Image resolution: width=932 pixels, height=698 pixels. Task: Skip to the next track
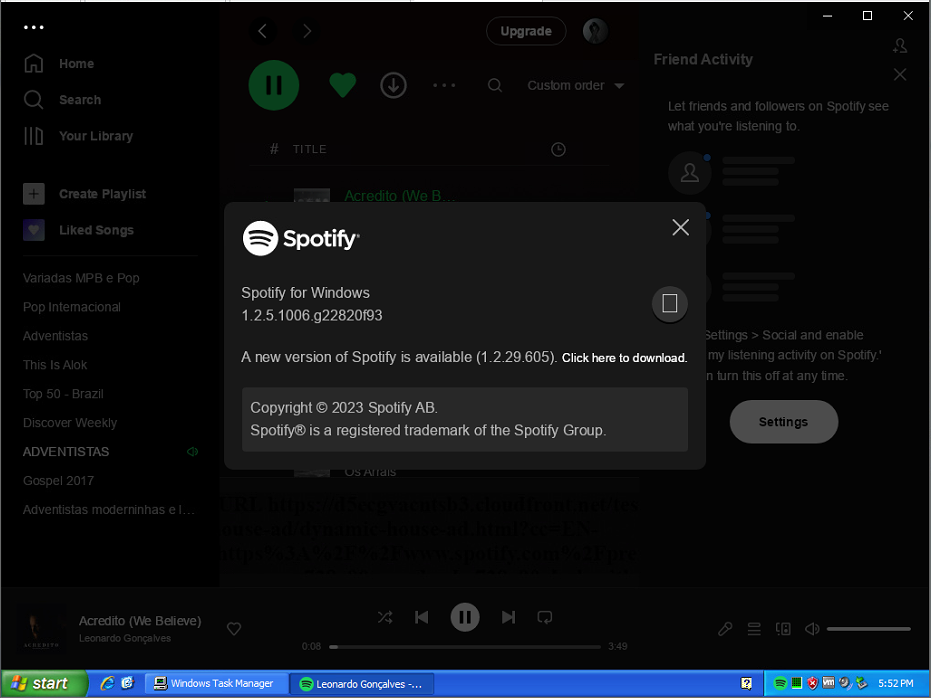click(508, 618)
